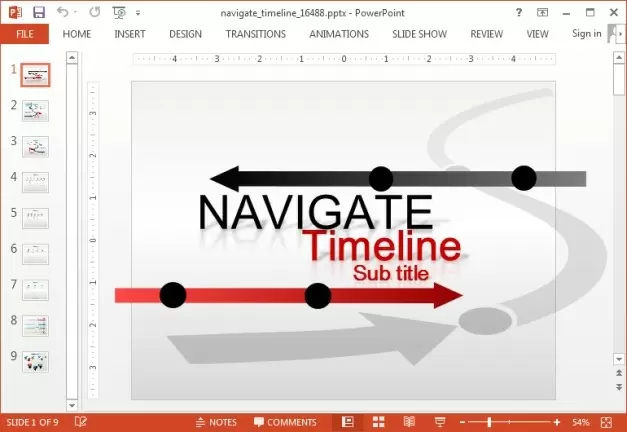Open the Customize Quick Access Toolbar dropdown

(x=139, y=13)
